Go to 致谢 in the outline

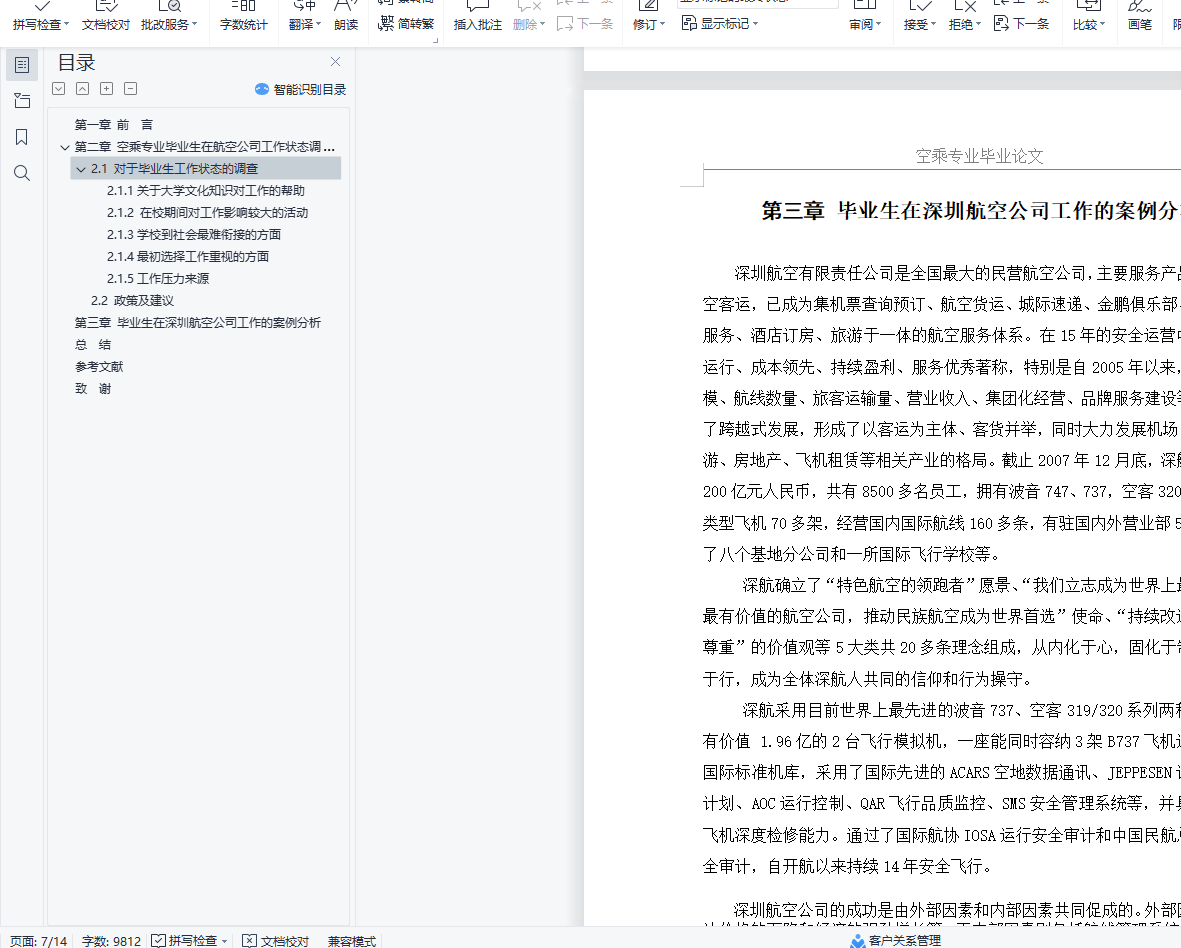[93, 389]
